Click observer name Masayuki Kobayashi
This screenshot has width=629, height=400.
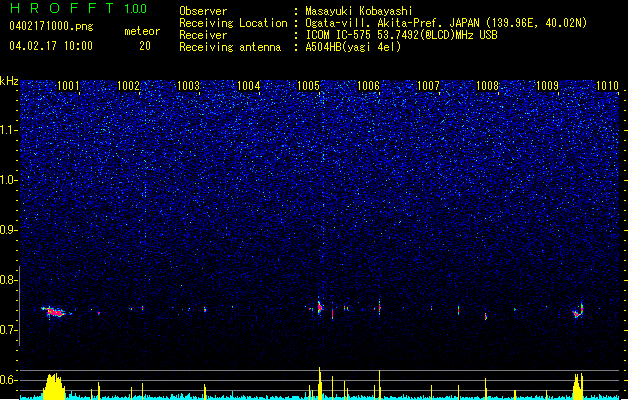(x=358, y=11)
